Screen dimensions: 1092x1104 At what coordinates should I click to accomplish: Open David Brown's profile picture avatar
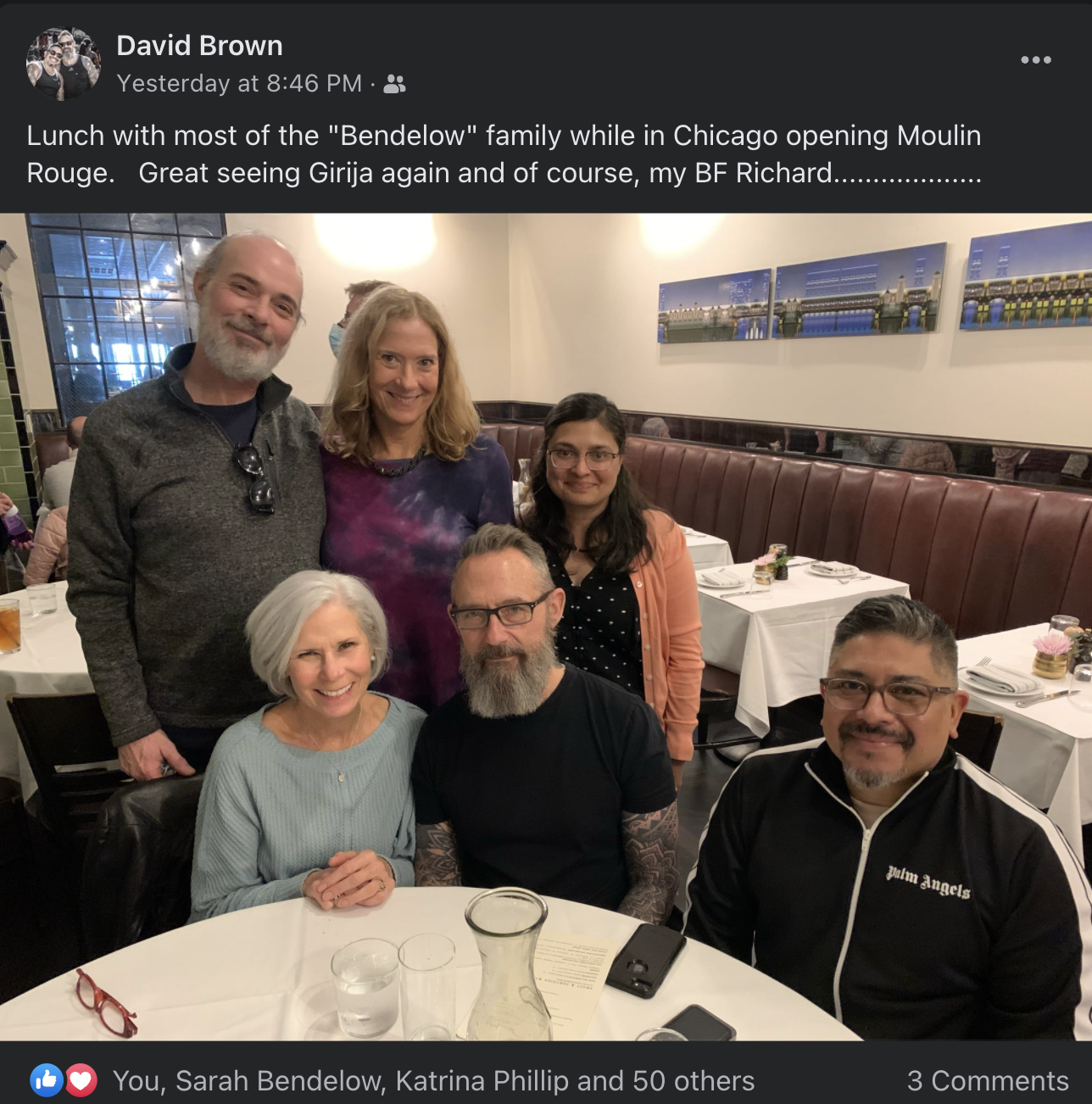click(x=64, y=64)
